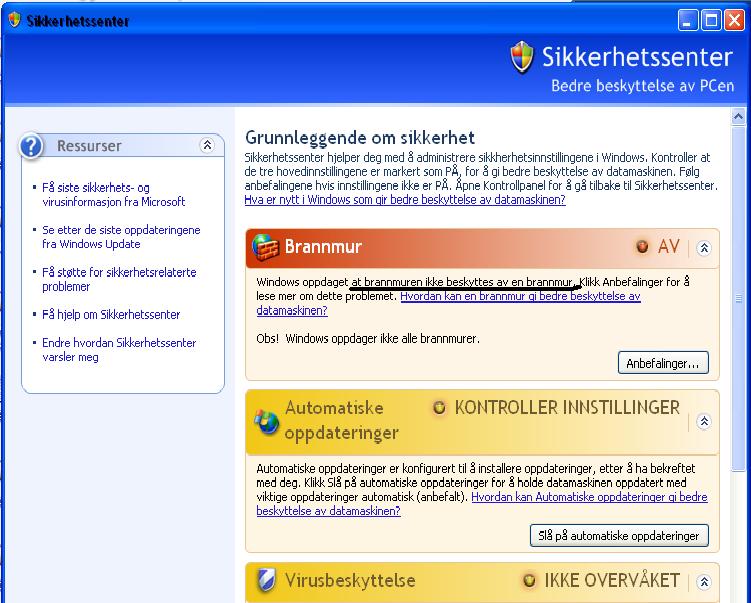Image resolution: width=751 pixels, height=603 pixels.
Task: Click the KONTROLLER INNSTILLINGER status text
Action: 567,408
